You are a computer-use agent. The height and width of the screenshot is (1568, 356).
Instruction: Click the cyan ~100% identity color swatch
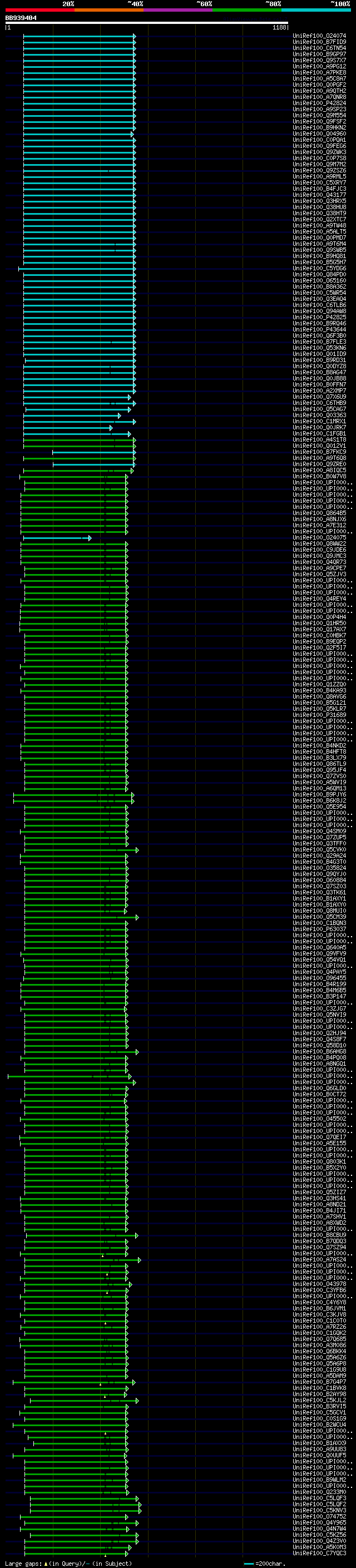[x=316, y=10]
